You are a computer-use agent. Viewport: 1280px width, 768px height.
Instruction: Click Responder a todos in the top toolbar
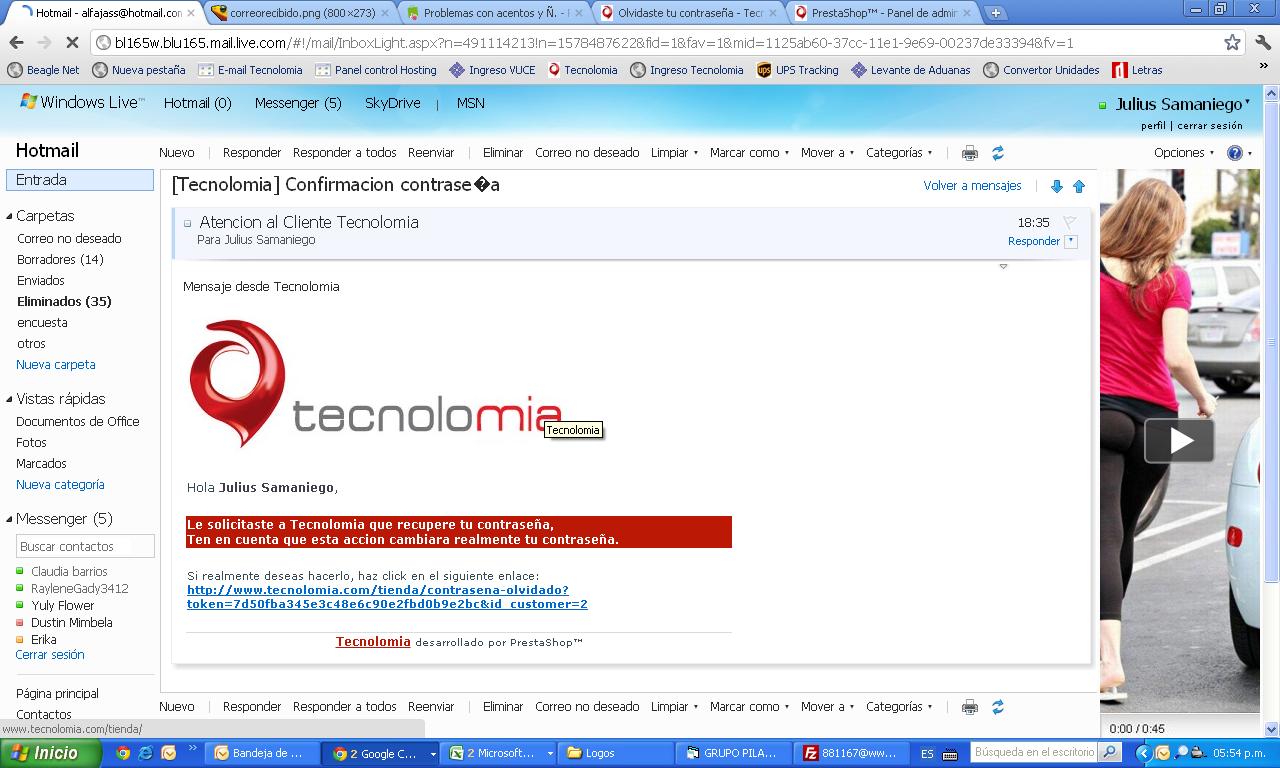click(x=345, y=153)
